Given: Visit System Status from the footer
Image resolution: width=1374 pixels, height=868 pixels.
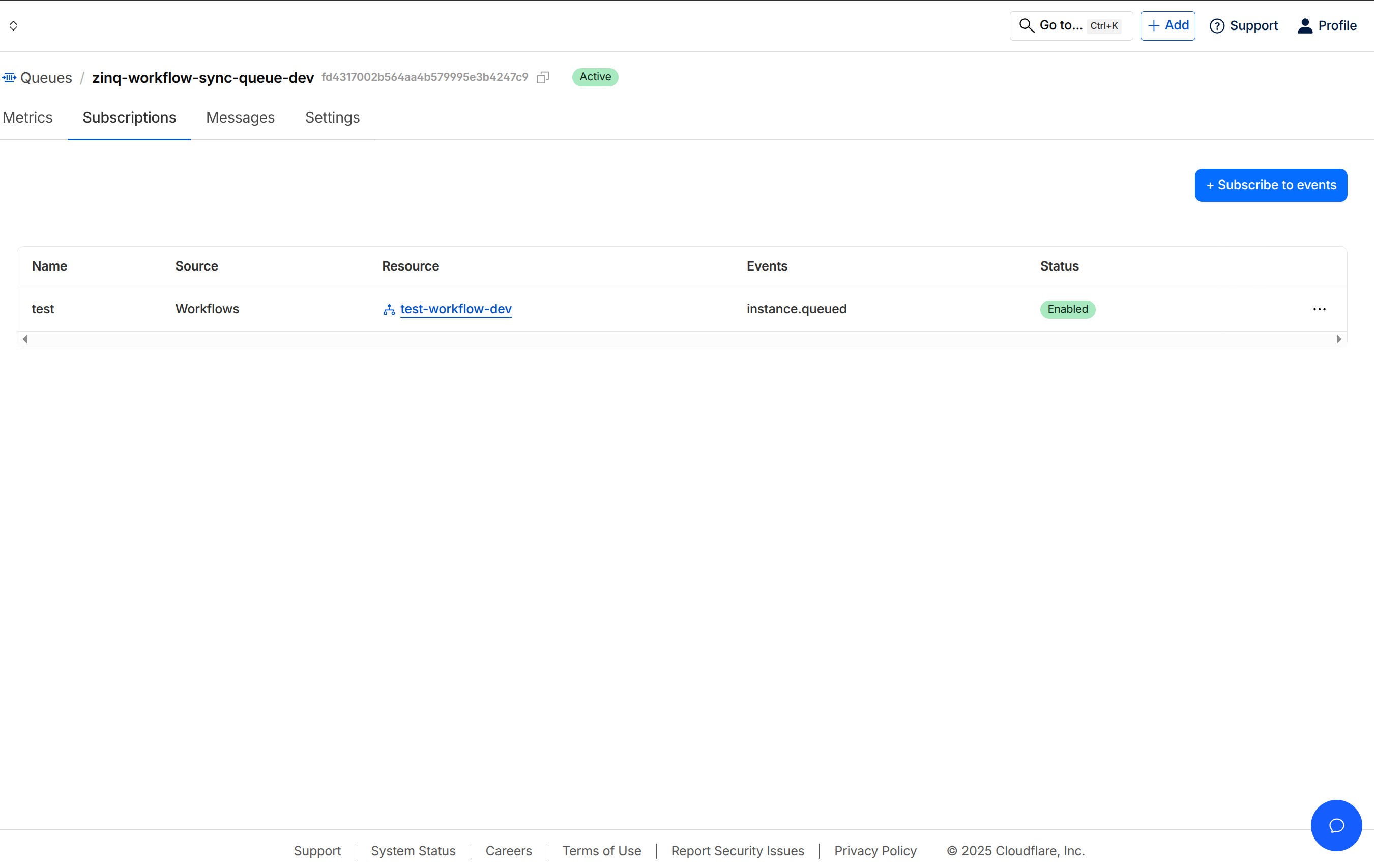Looking at the screenshot, I should tap(413, 850).
